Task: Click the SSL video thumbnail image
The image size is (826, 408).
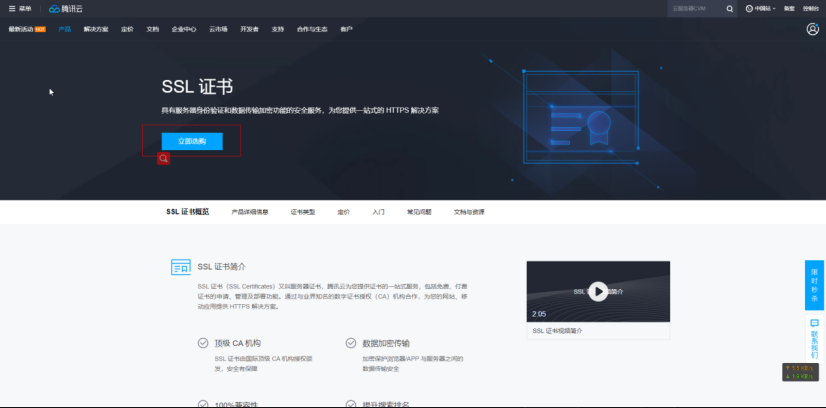Action: (x=598, y=291)
